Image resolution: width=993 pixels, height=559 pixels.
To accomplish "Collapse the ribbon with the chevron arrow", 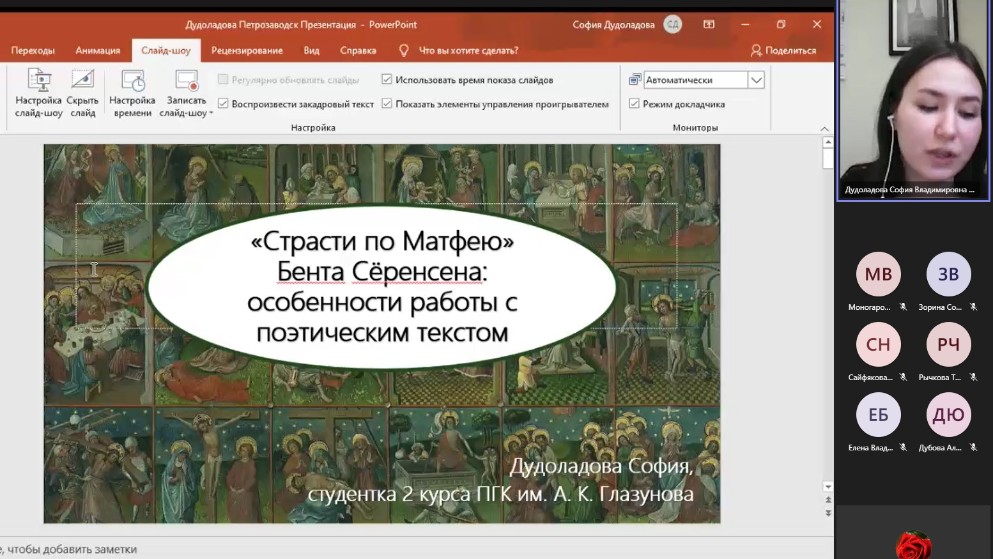I will [x=825, y=128].
